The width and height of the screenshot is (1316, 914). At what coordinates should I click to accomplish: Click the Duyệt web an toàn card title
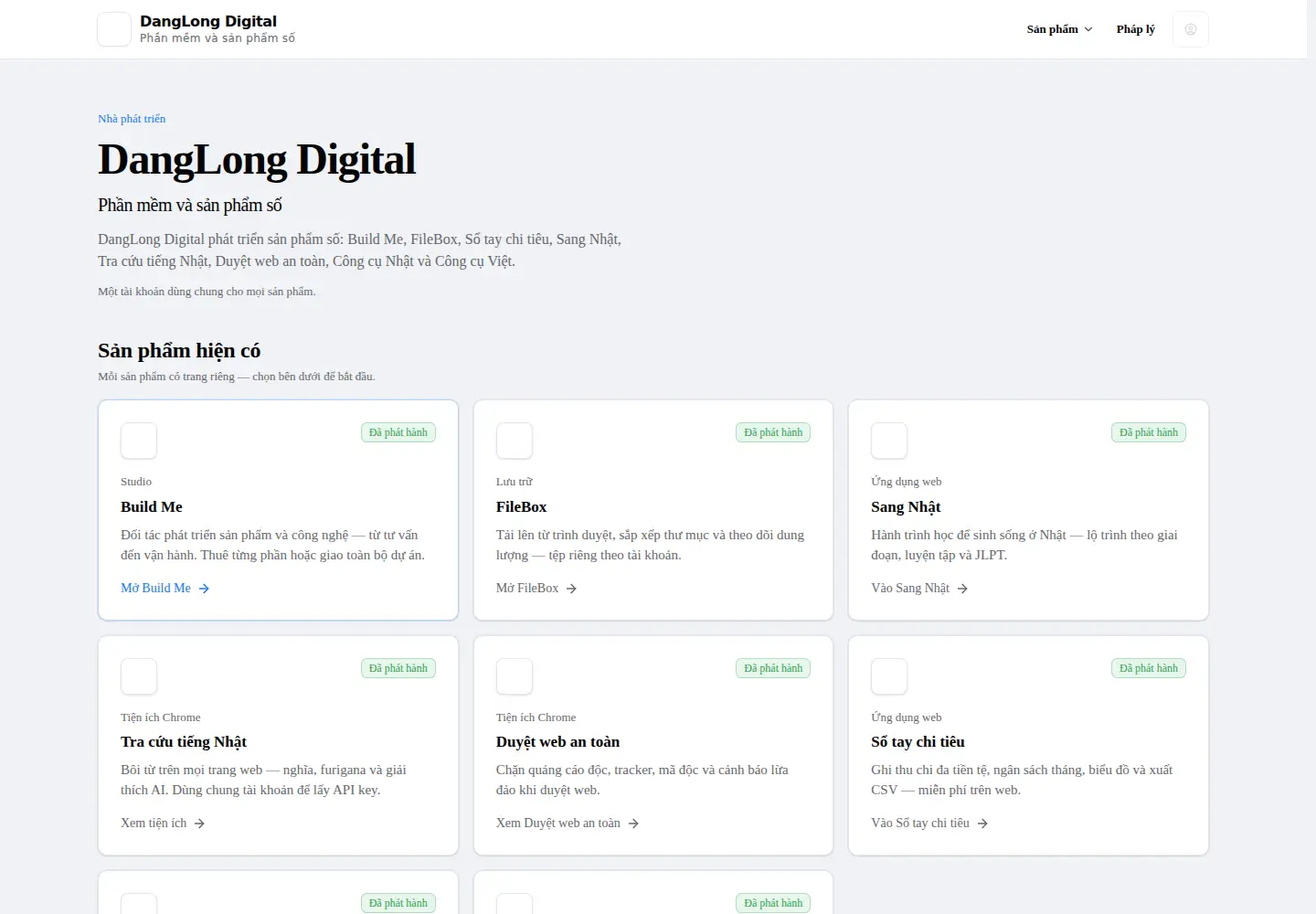click(557, 742)
